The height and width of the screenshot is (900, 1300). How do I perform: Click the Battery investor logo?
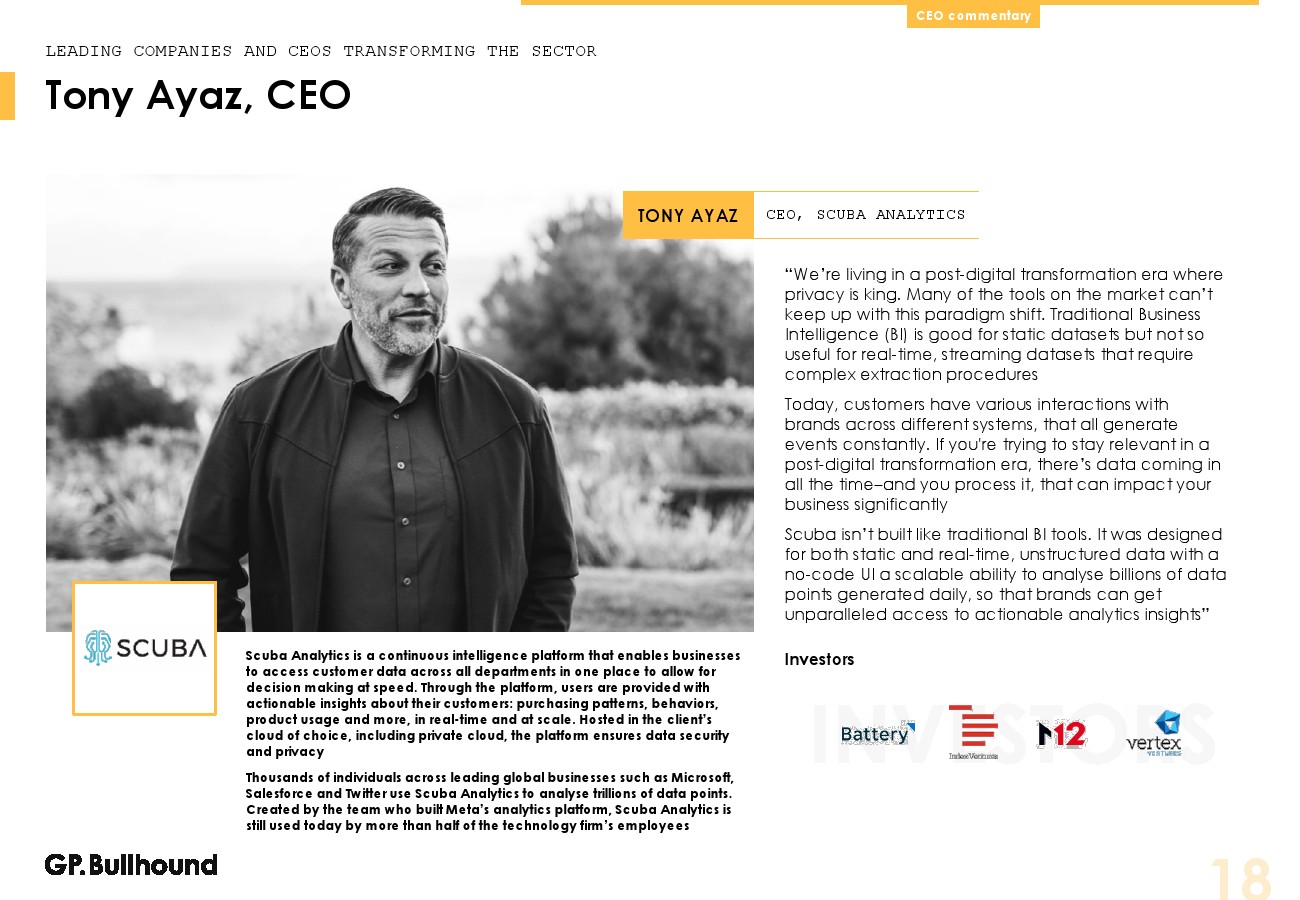click(877, 734)
